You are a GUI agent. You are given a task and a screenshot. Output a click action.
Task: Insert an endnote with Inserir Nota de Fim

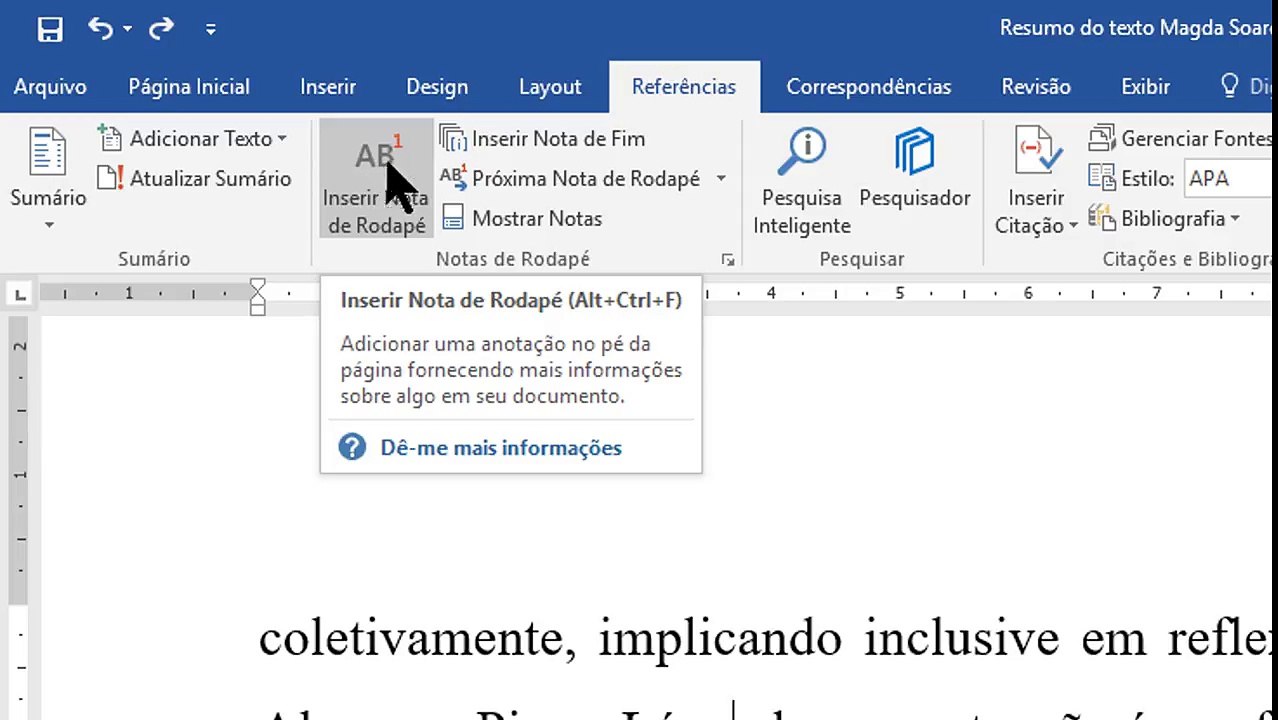543,138
